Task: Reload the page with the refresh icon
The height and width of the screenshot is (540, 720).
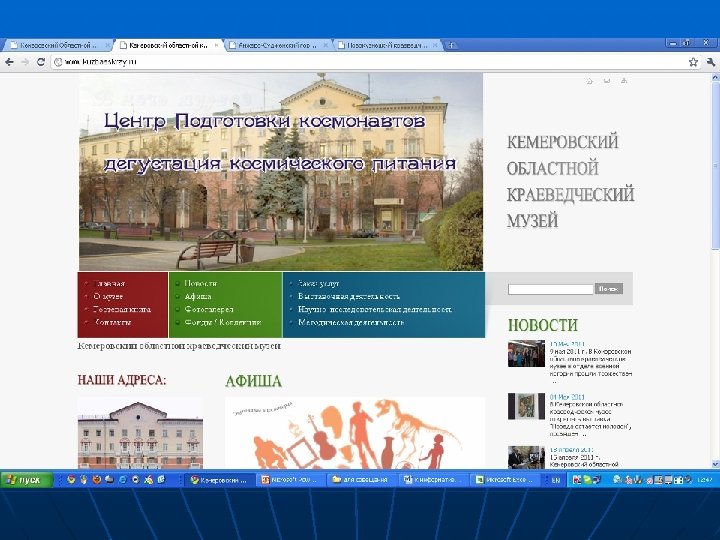Action: tap(41, 62)
